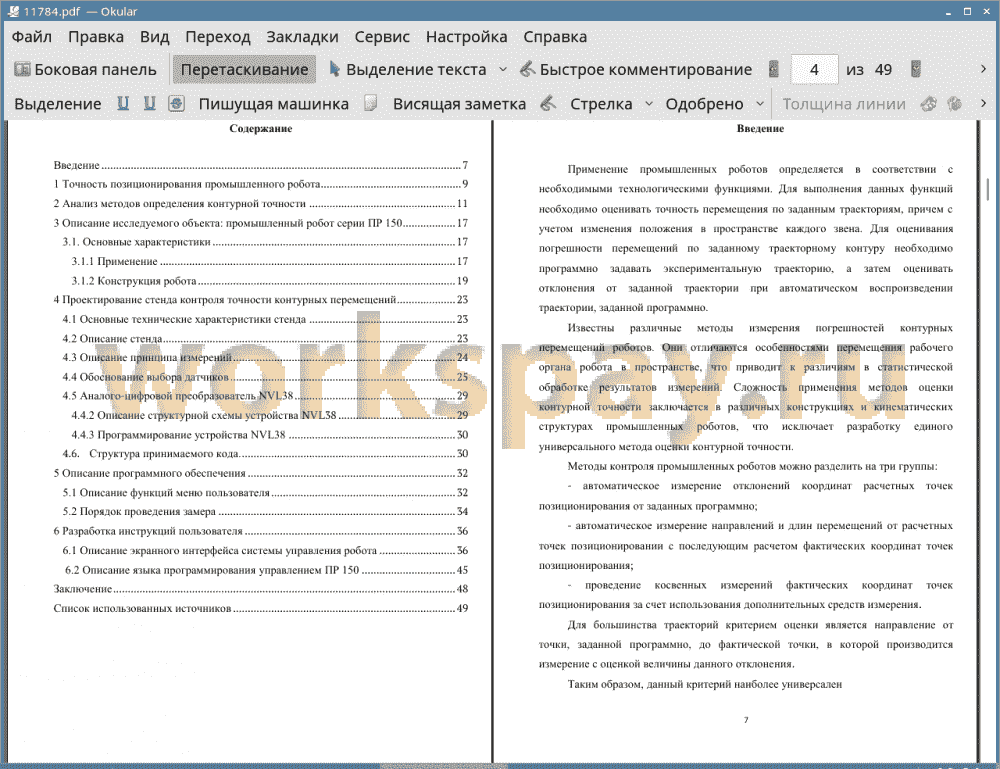1000x769 pixels.
Task: Click contents entry 'Введение' page 7
Action: click(260, 165)
